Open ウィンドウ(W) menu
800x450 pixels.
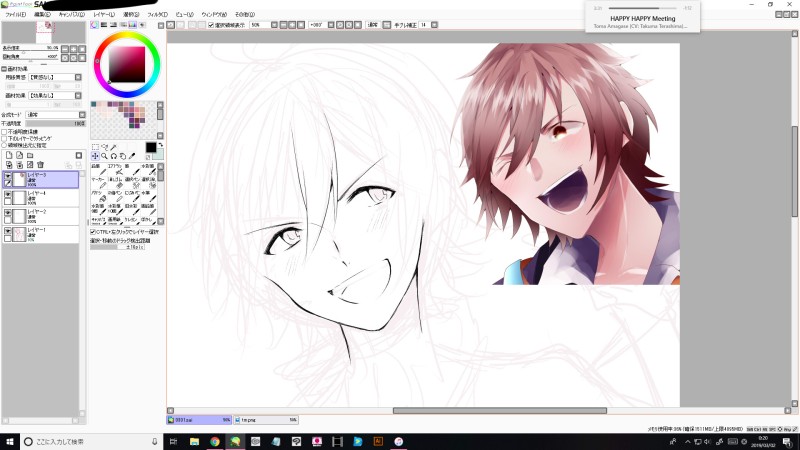214,15
